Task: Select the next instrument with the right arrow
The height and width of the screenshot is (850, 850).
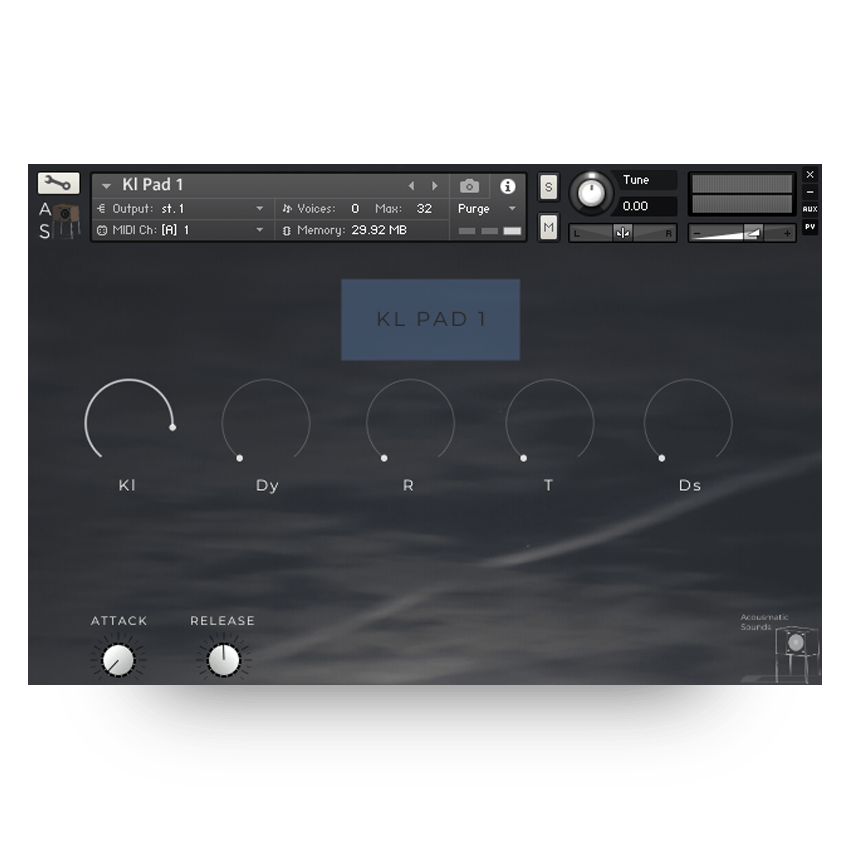Action: click(434, 185)
